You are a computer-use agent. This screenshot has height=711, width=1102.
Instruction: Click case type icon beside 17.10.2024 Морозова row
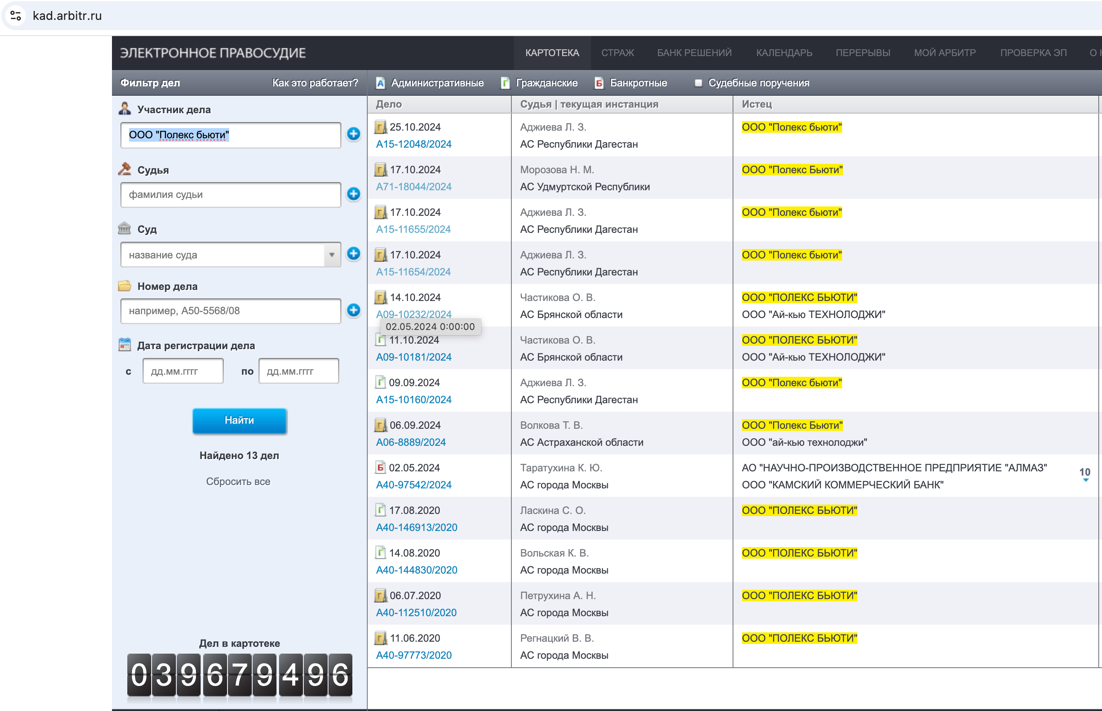click(x=381, y=169)
